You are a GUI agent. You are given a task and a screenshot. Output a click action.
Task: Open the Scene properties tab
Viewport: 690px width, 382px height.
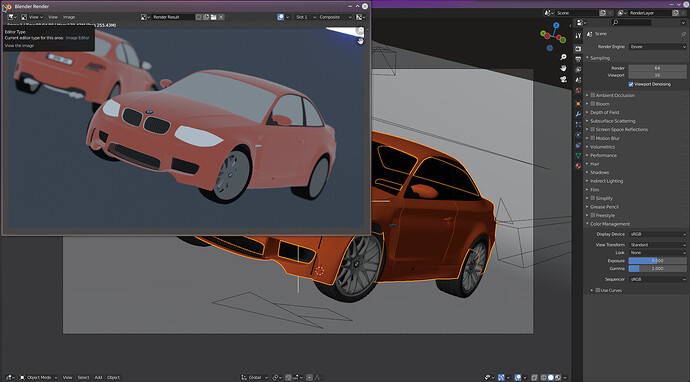pos(578,80)
